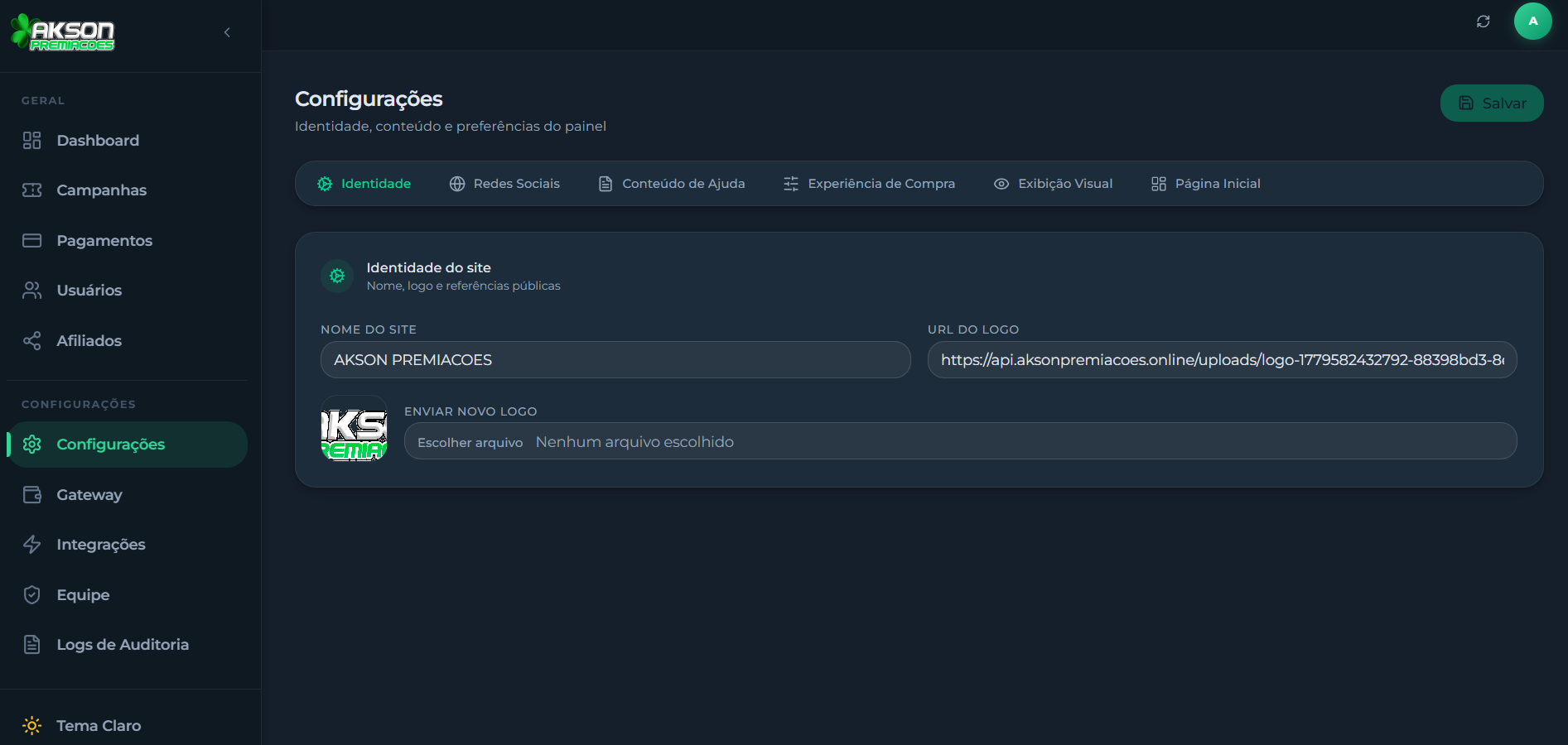Collapse the sidebar with the chevron arrow
Viewport: 1568px width, 745px height.
pyautogui.click(x=227, y=32)
